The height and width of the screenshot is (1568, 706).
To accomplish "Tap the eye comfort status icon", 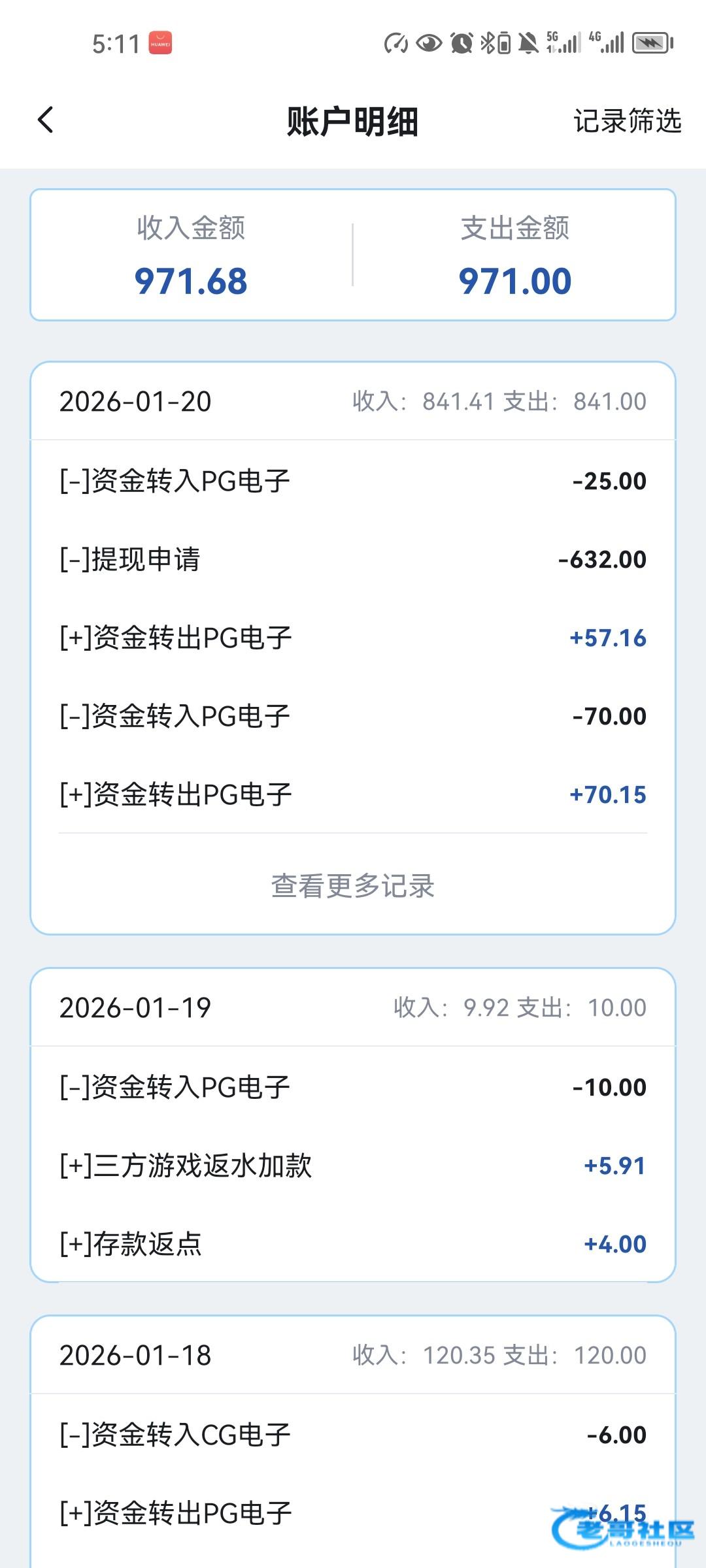I will click(429, 43).
